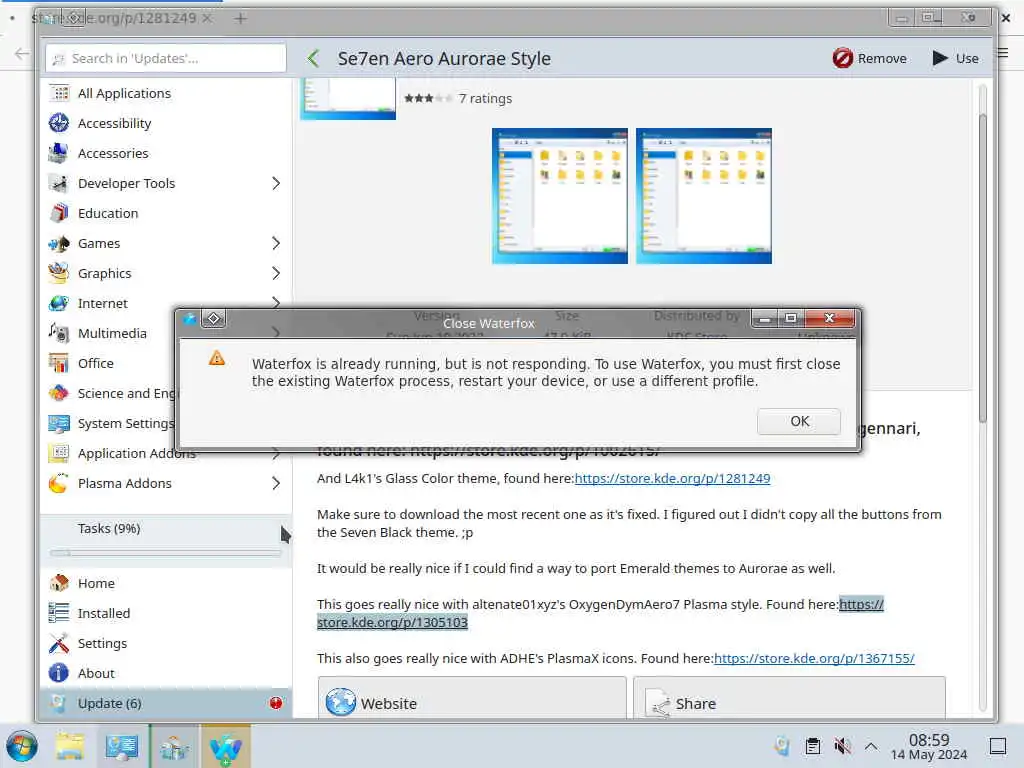1024x768 pixels.
Task: Open All Applications category
Action: click(166, 93)
